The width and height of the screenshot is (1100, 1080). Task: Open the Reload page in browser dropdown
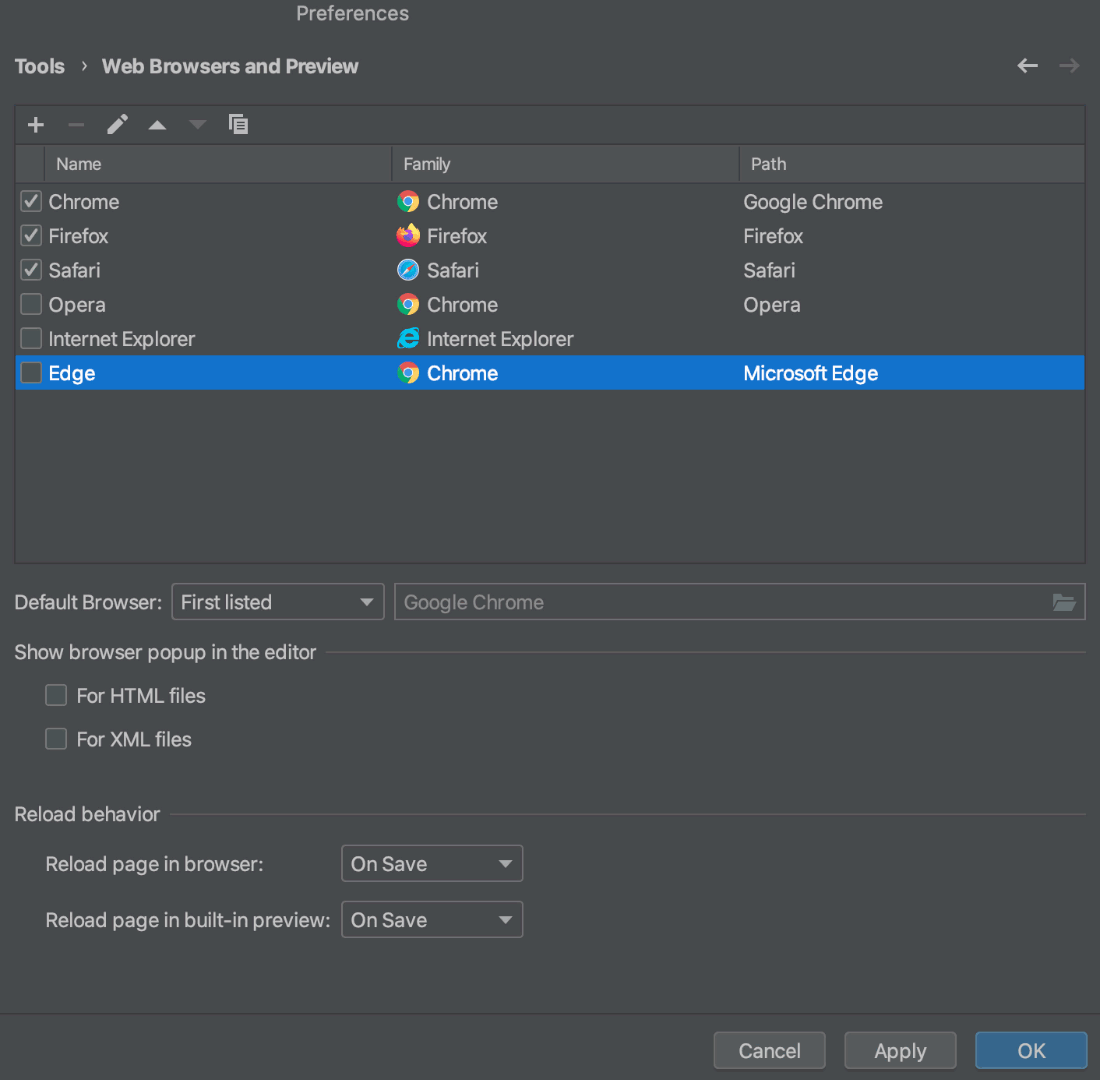pyautogui.click(x=432, y=863)
